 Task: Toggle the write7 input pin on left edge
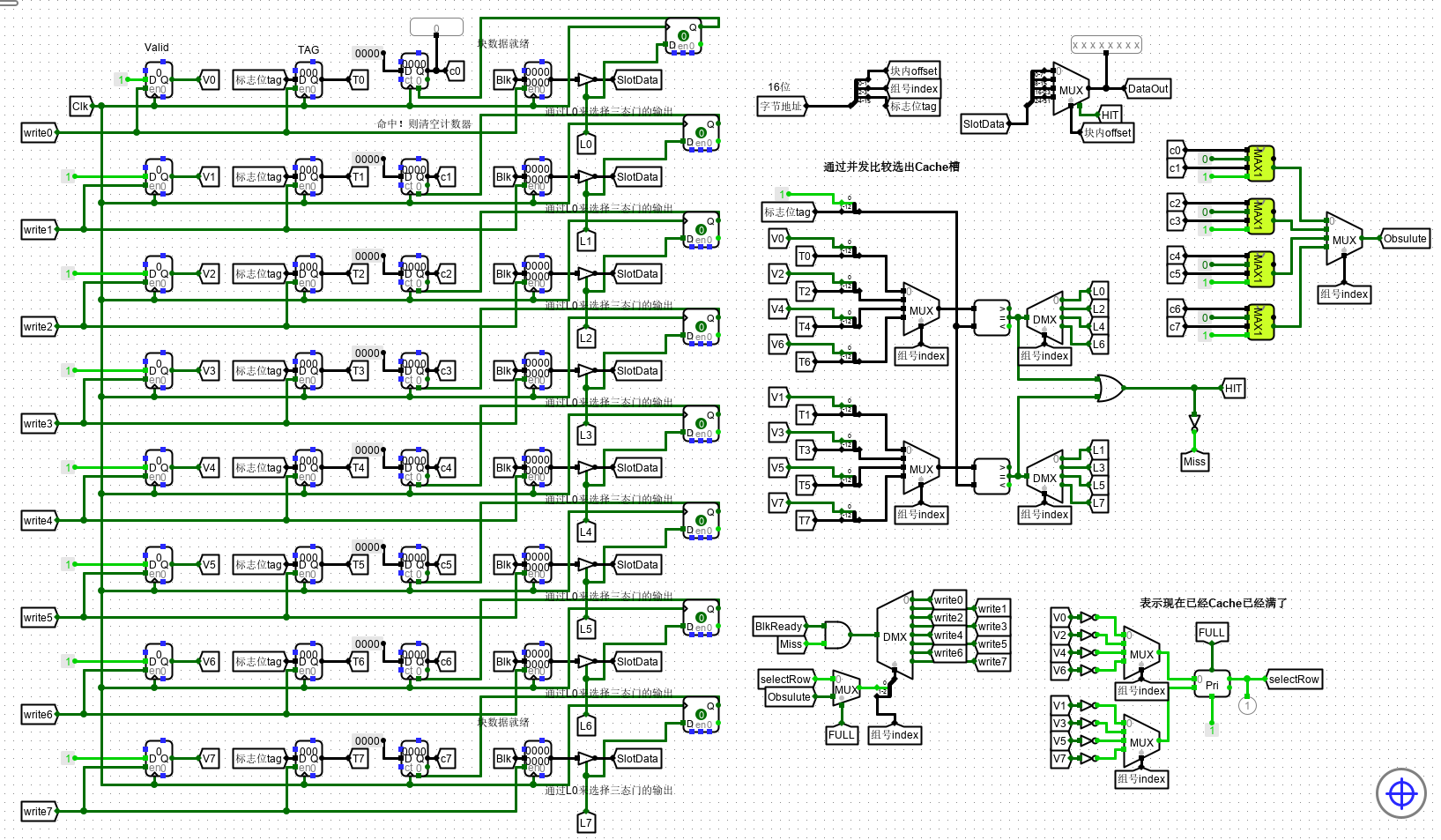[39, 812]
